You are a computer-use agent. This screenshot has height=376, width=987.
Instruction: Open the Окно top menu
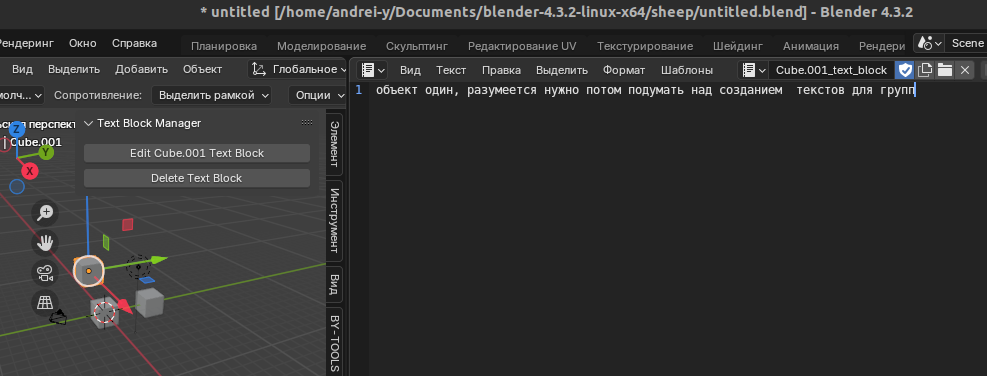(x=83, y=43)
